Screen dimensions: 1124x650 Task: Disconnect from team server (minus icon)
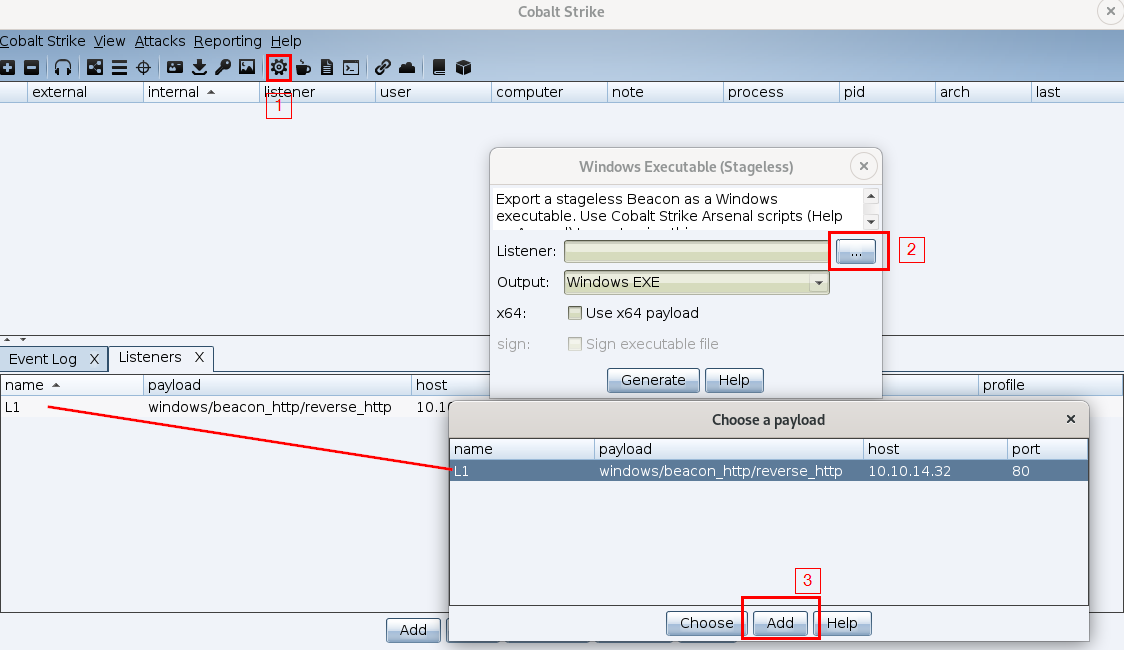[x=32, y=67]
